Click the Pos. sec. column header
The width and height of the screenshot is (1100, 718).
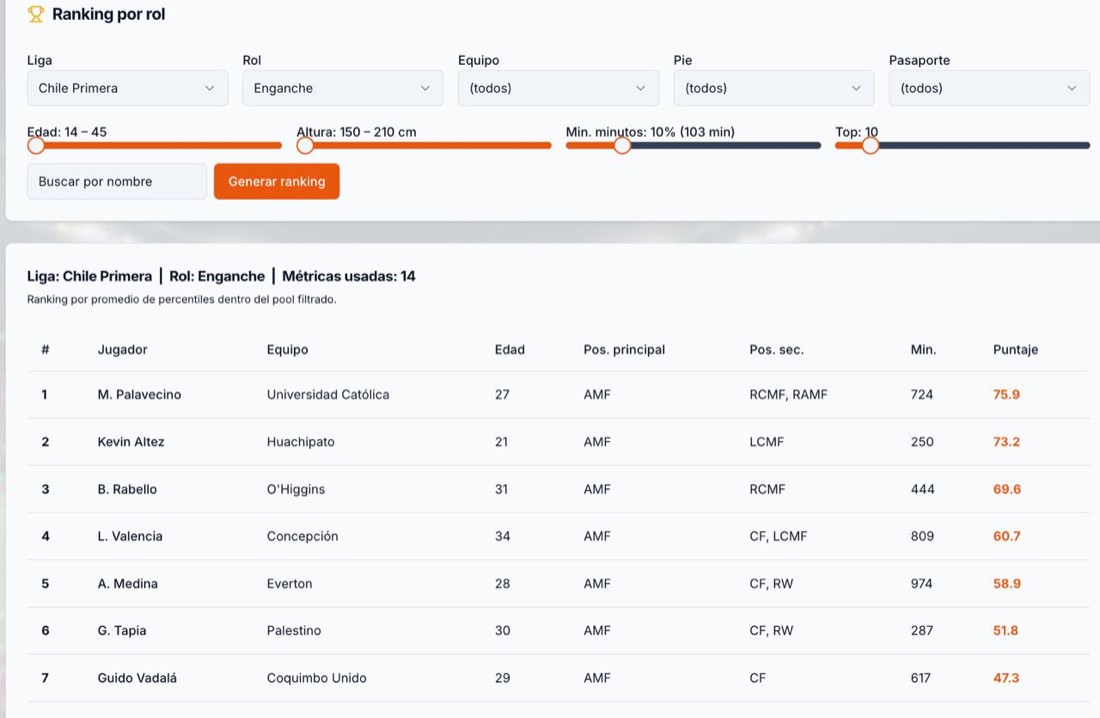(776, 350)
